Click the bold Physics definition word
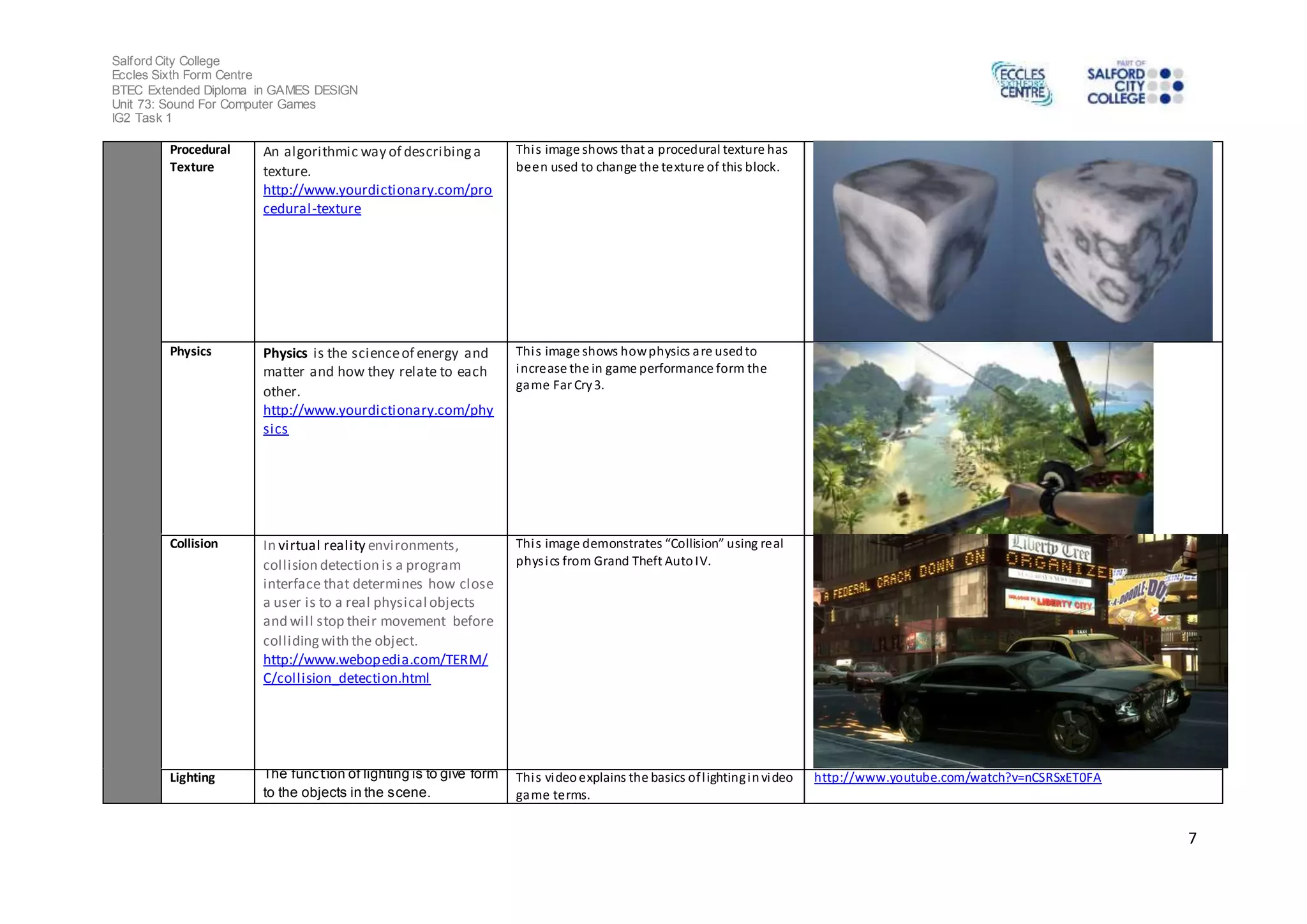The width and height of the screenshot is (1307, 924). 285,354
